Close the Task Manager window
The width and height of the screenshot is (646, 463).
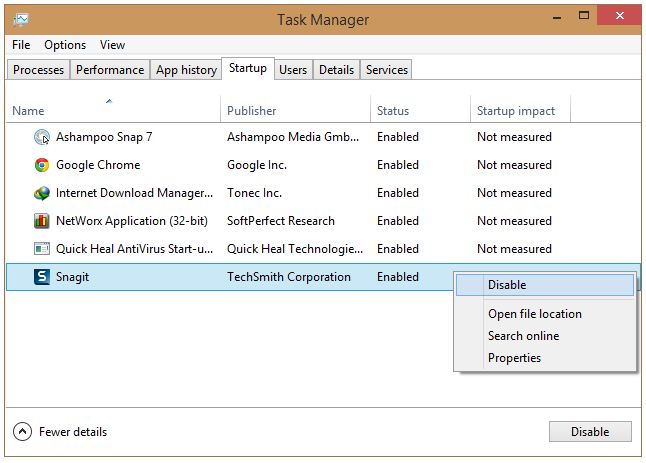tap(619, 16)
